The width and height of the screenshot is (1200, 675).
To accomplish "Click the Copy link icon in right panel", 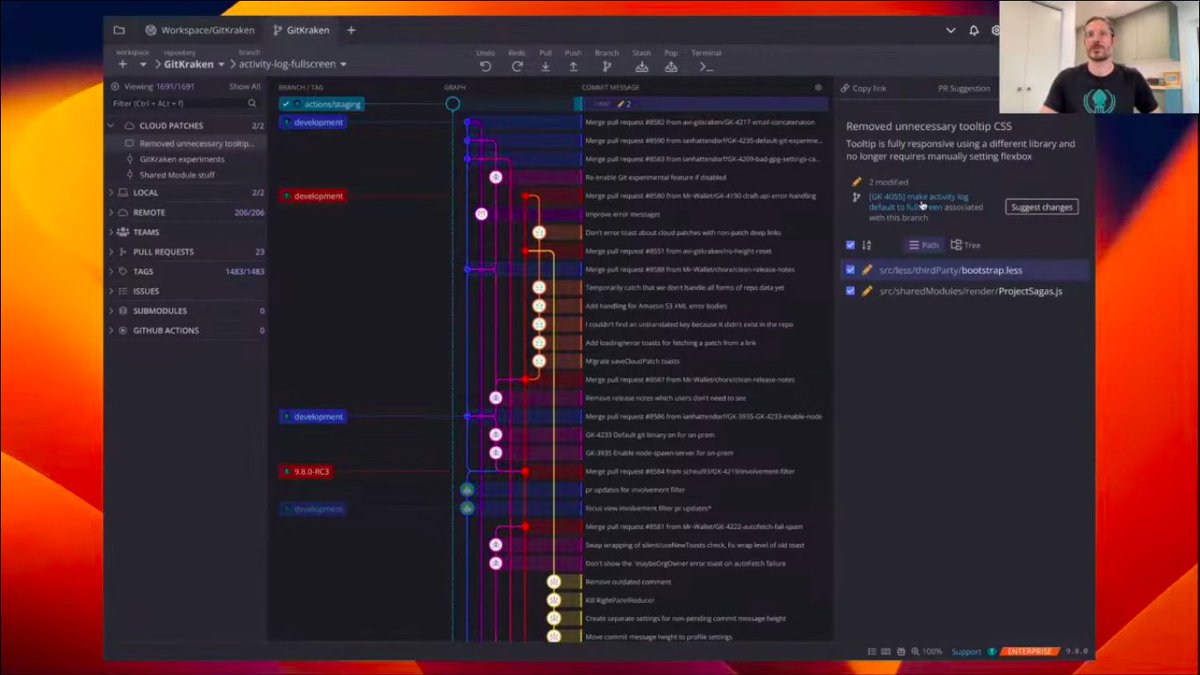I will pos(844,89).
